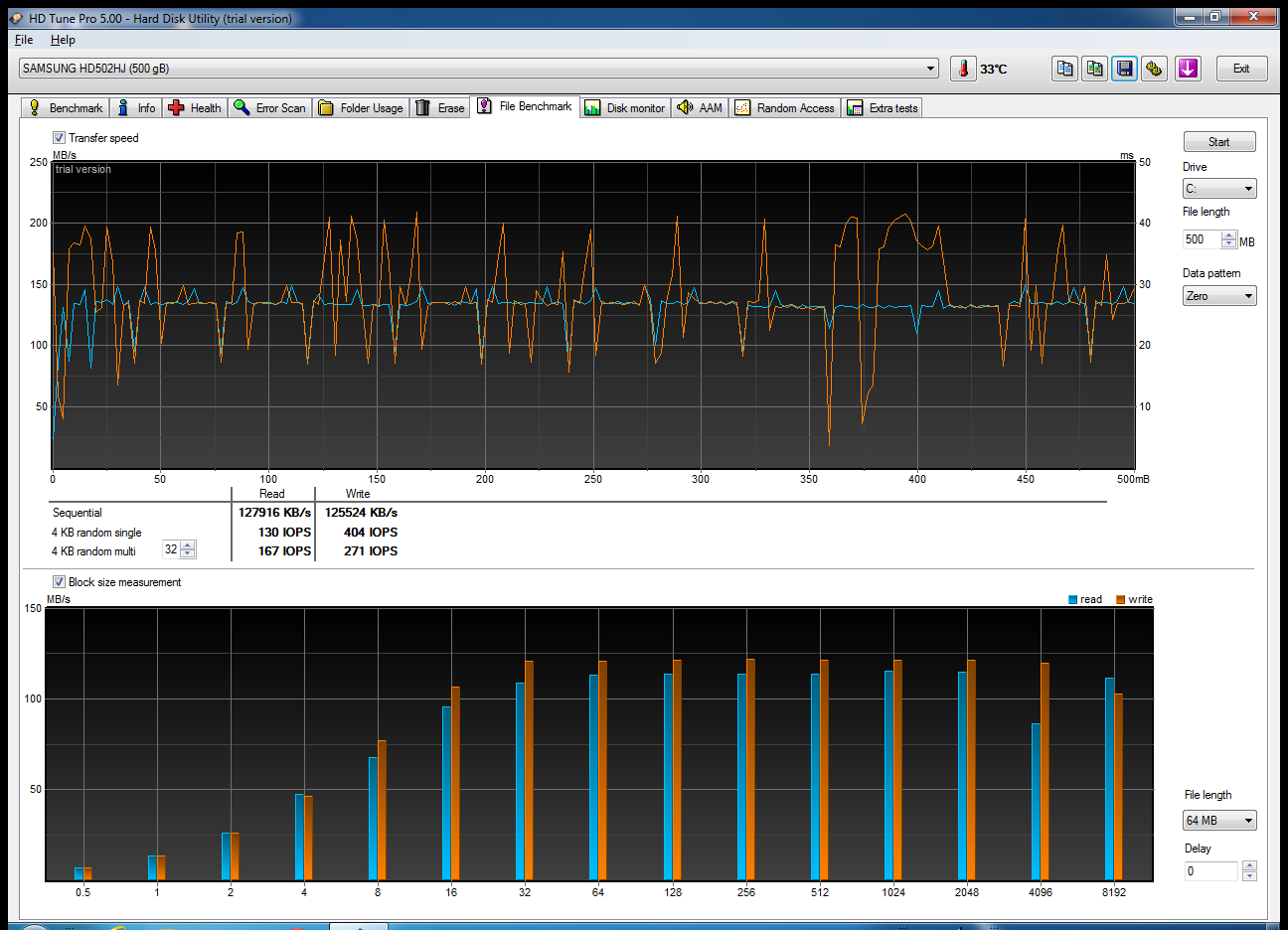Start the file benchmark
The height and width of the screenshot is (930, 1288).
pyautogui.click(x=1219, y=142)
